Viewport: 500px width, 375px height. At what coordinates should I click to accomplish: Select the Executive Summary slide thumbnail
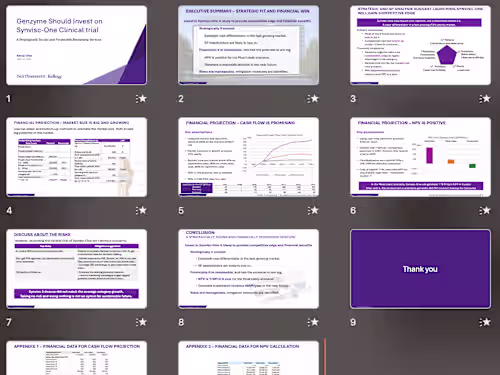(248, 45)
